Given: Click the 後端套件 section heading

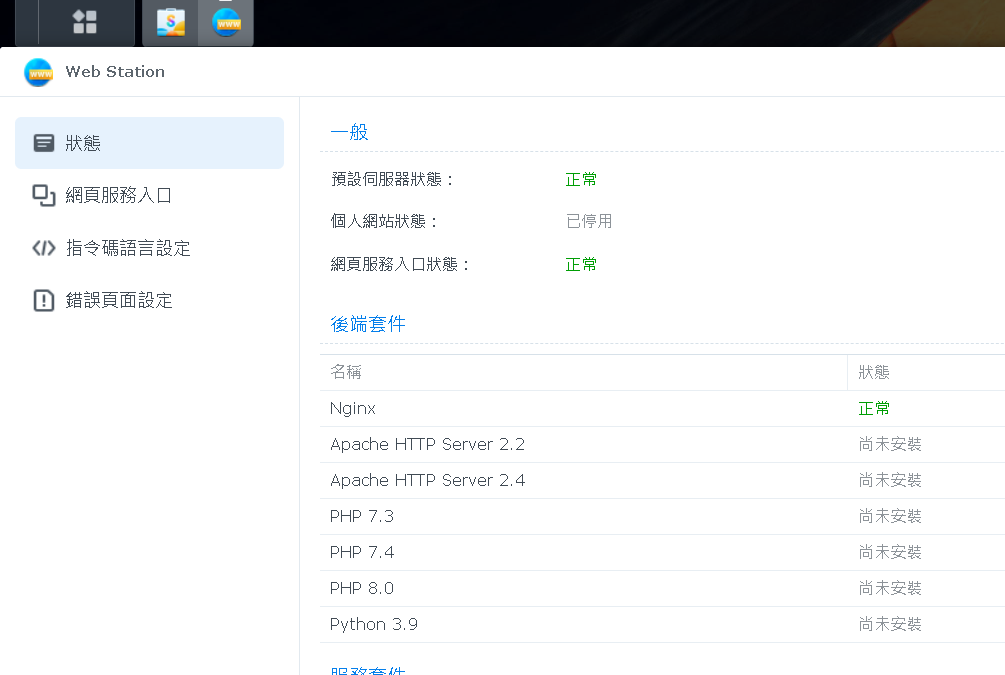Looking at the screenshot, I should point(368,324).
